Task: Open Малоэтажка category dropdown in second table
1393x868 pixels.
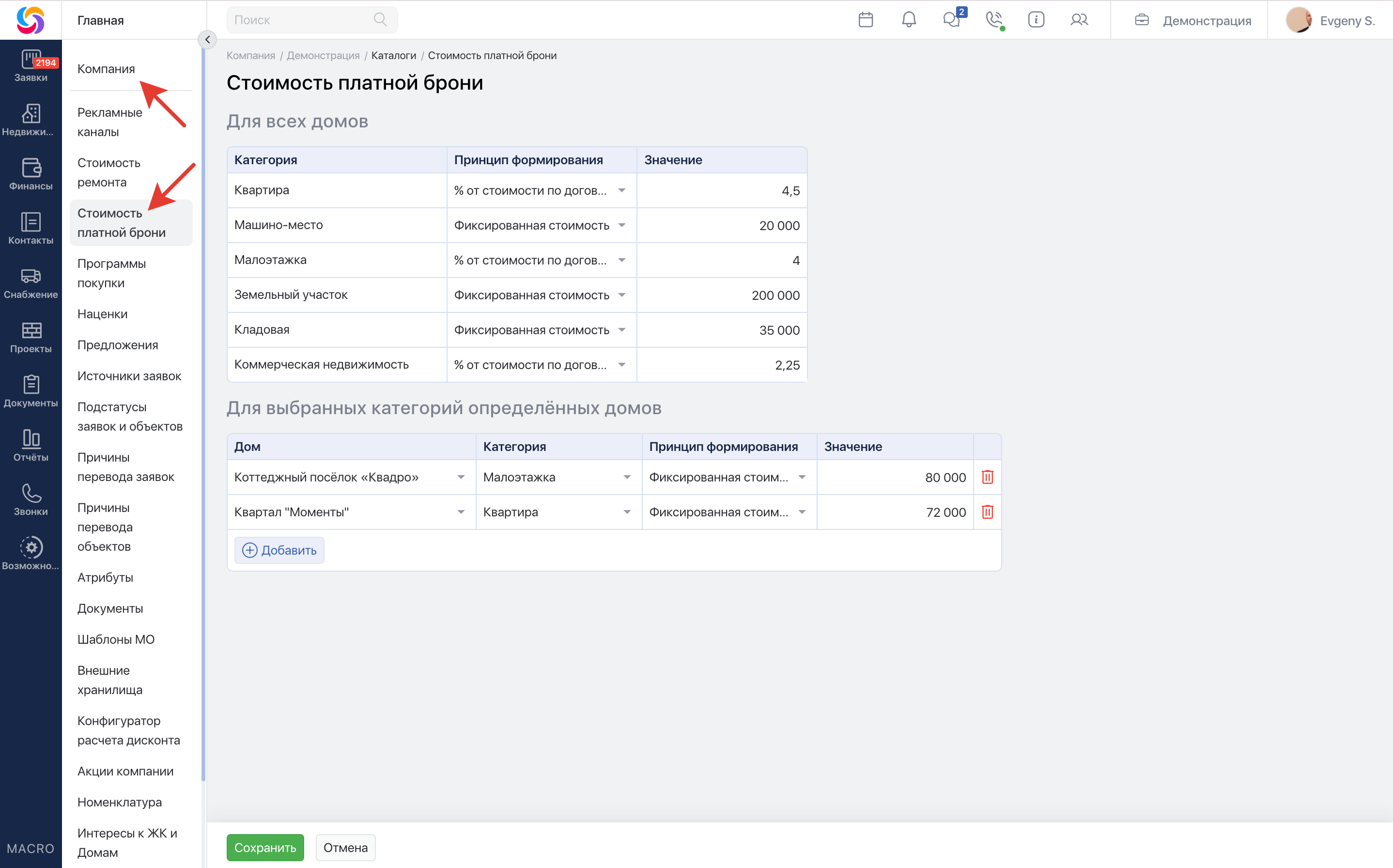Action: click(627, 477)
